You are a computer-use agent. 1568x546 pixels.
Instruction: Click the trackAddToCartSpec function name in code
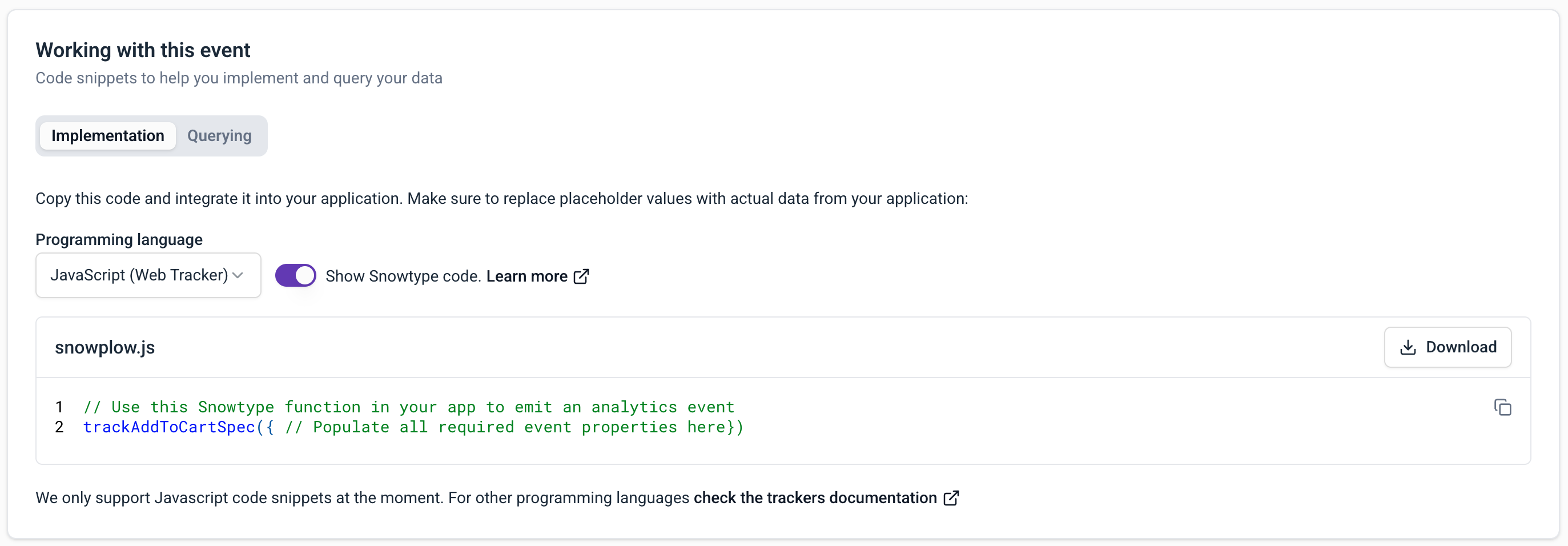point(169,427)
